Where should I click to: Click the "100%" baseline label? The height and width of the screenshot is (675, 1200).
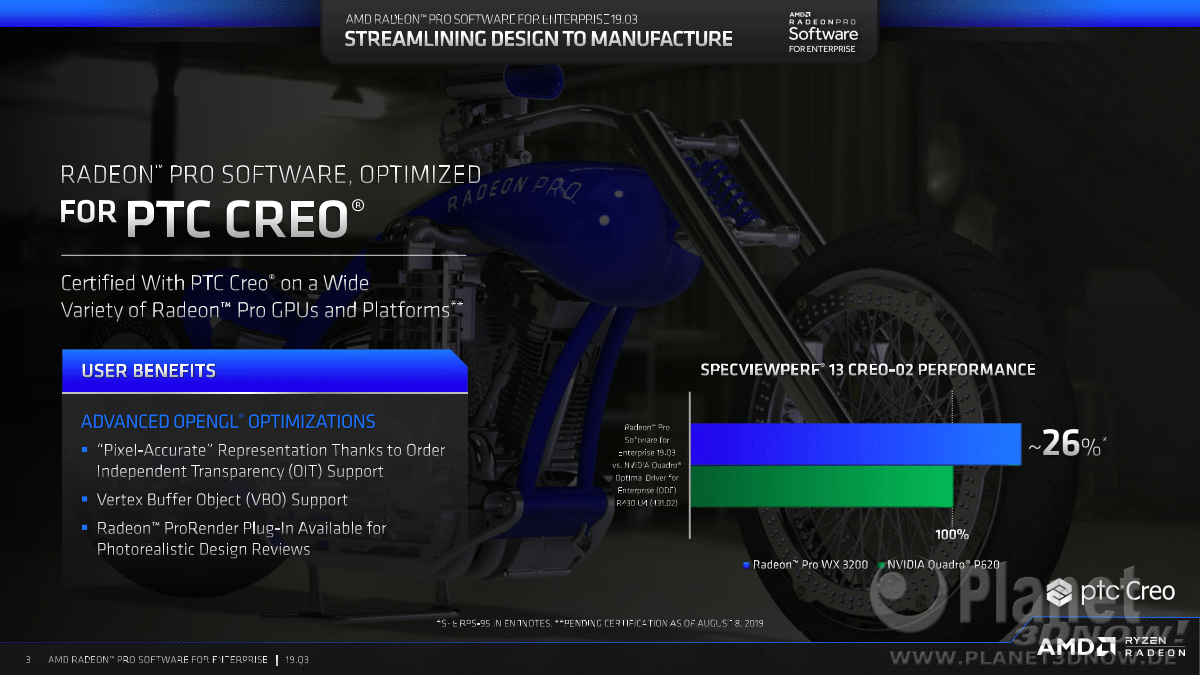click(x=952, y=534)
